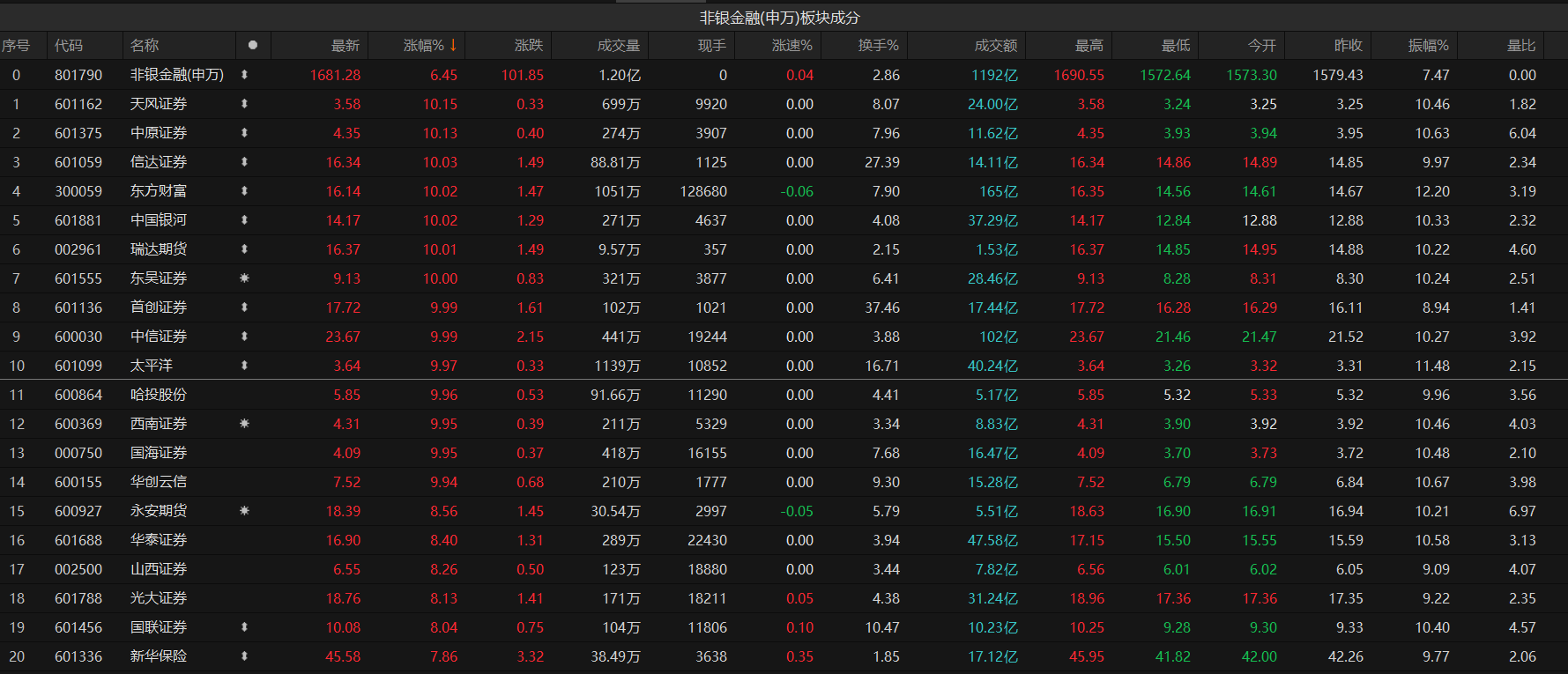
Task: Select the 东方财富 stock name
Action: point(159,191)
